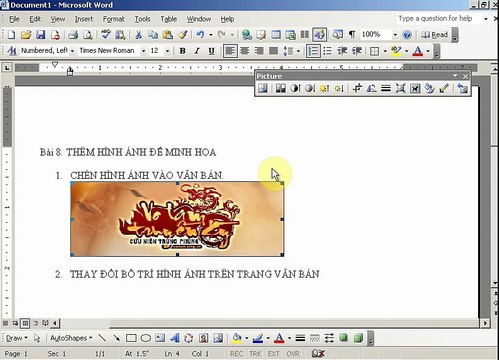The image size is (499, 360).
Task: Open the Style dropdown Numbered, Left
Action: point(72,51)
